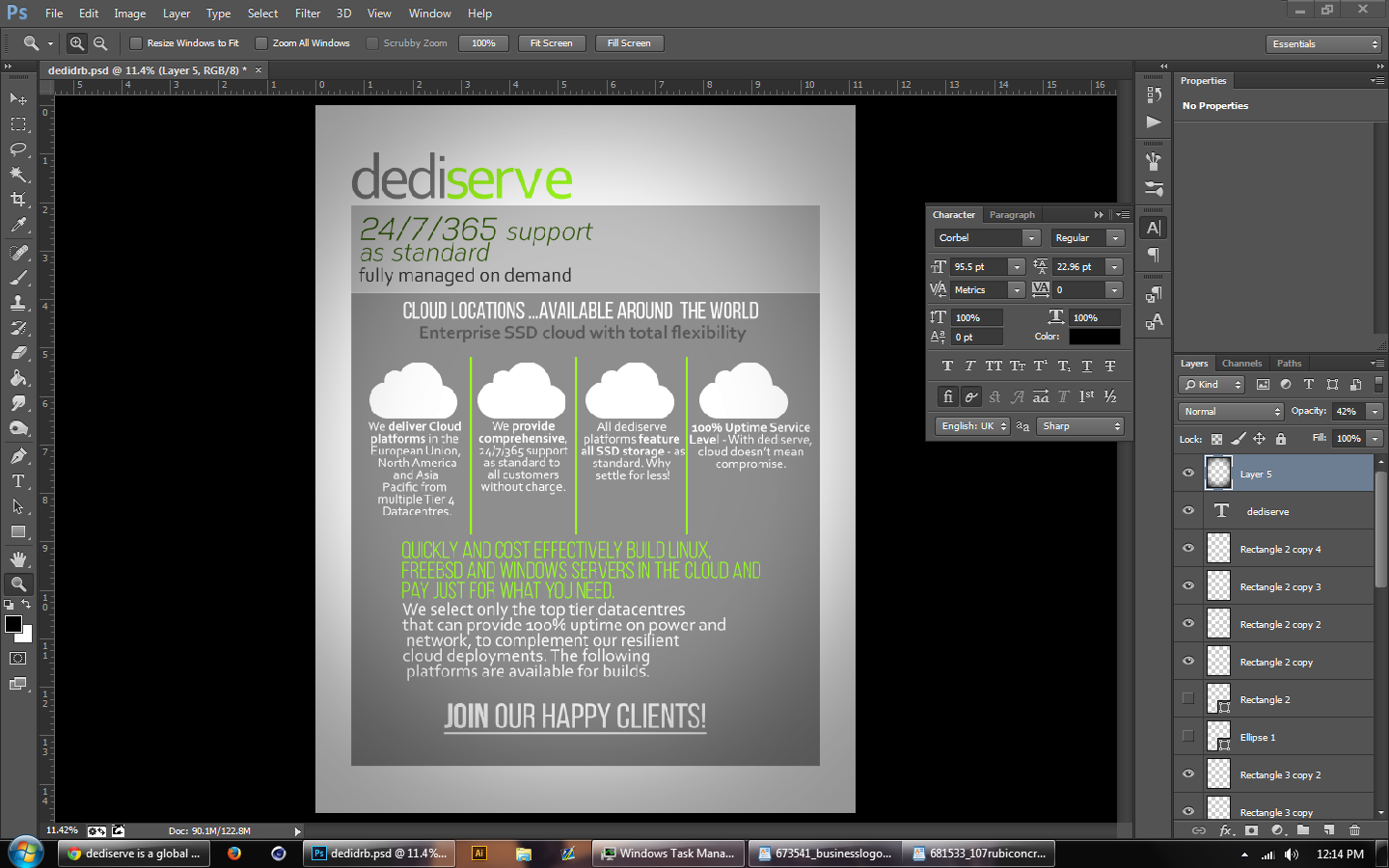The image size is (1389, 868).
Task: Enable Resize Windows to Fit checkbox
Action: [136, 43]
